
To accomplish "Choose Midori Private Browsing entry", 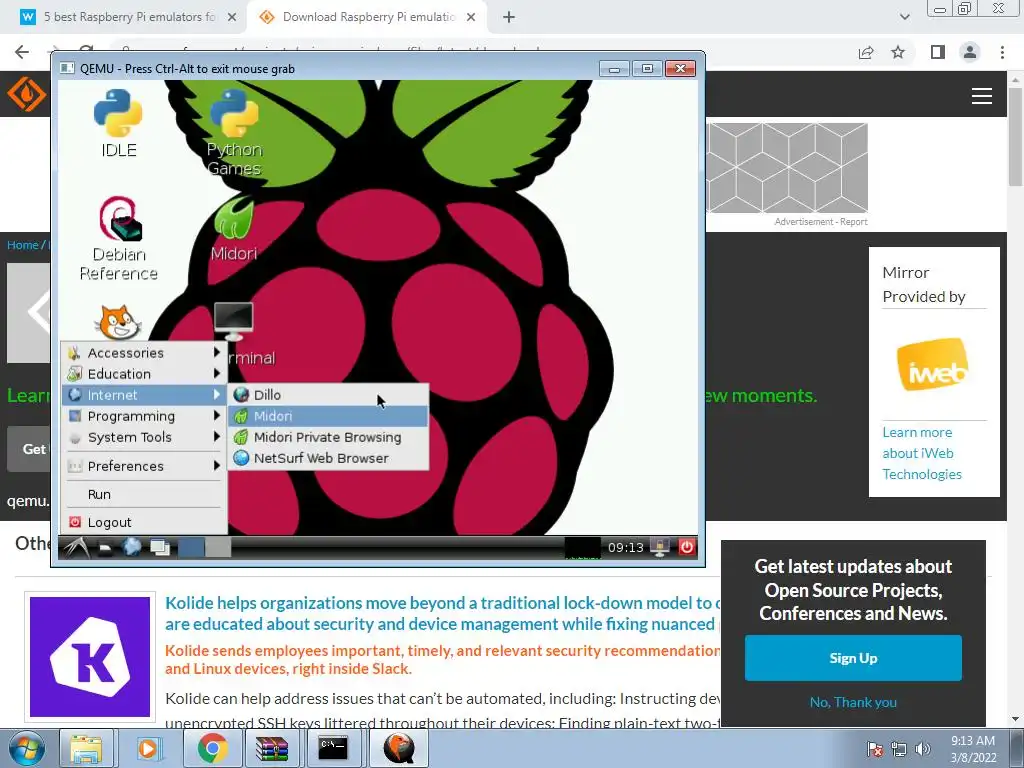I will click(x=328, y=437).
